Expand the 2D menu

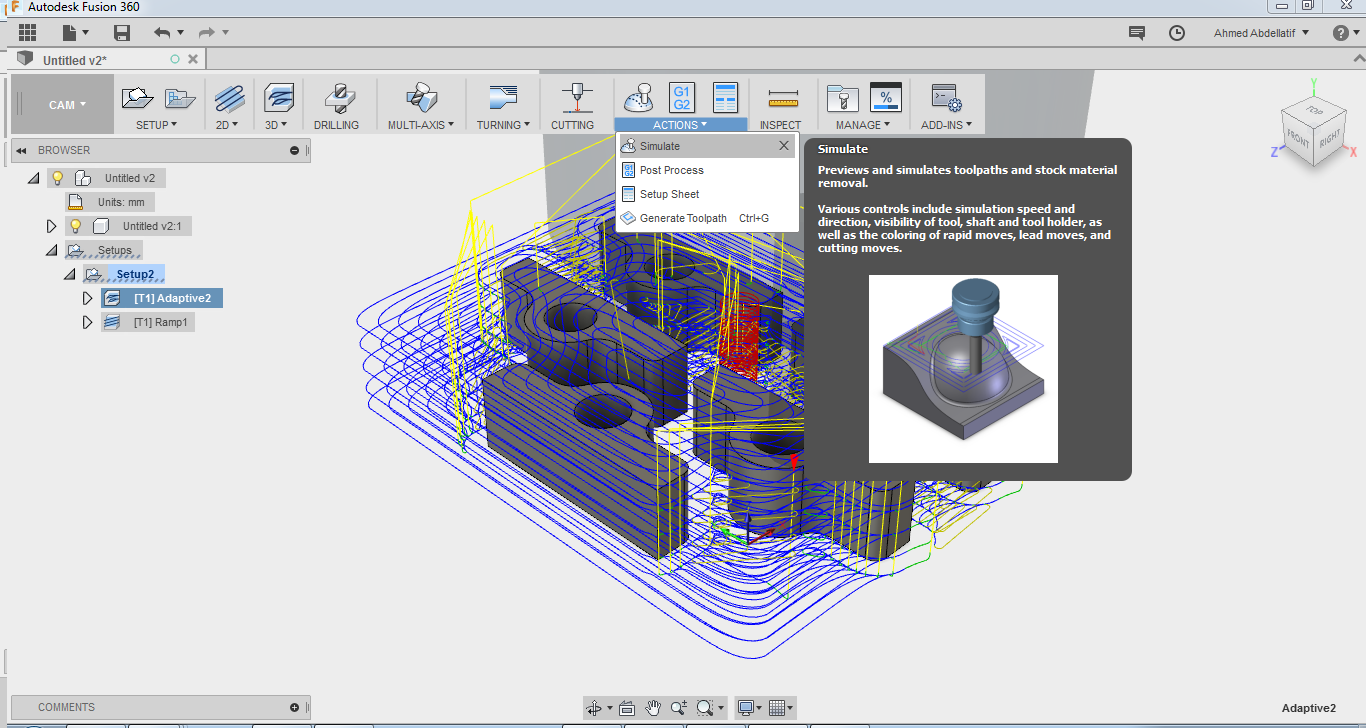tap(229, 125)
